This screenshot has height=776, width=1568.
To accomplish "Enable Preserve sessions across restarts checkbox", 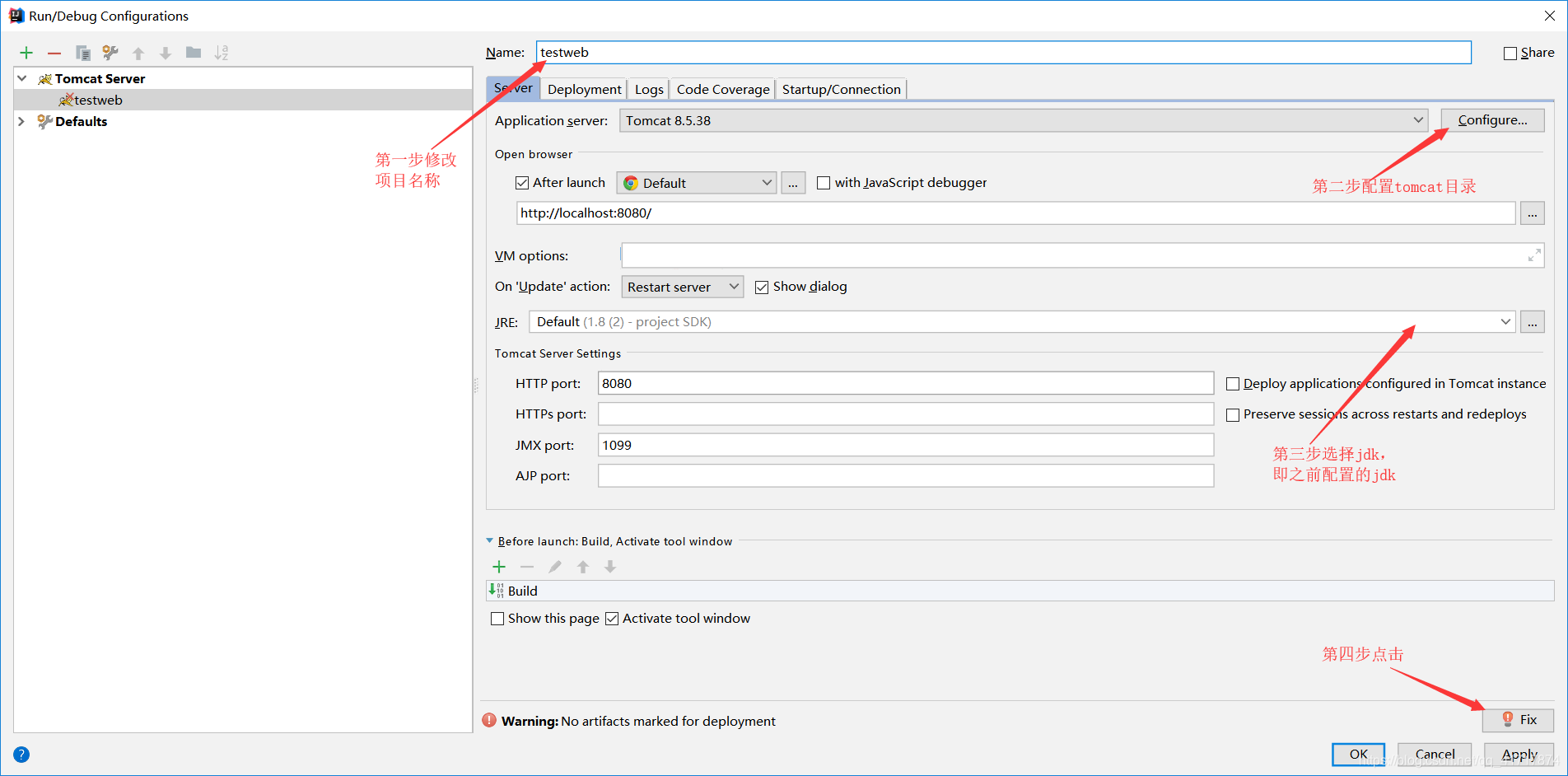I will tap(1233, 415).
